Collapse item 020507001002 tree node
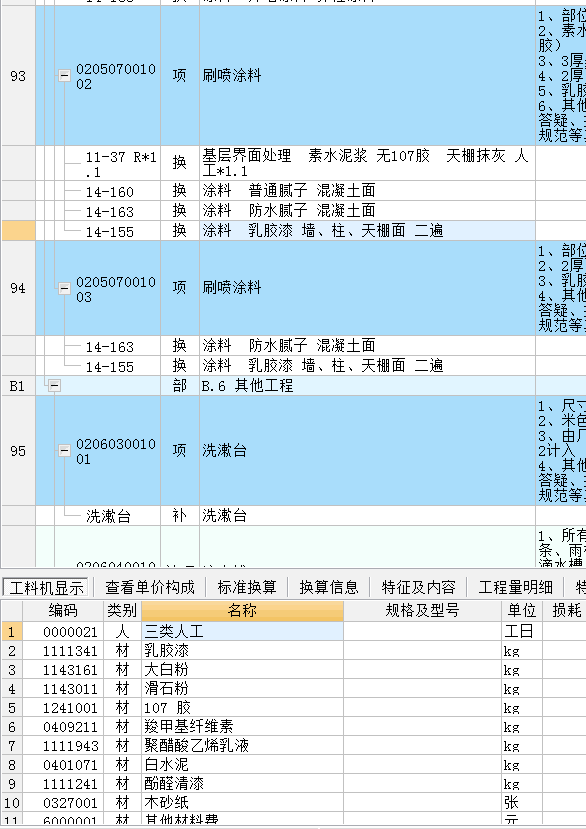 pyautogui.click(x=64, y=76)
